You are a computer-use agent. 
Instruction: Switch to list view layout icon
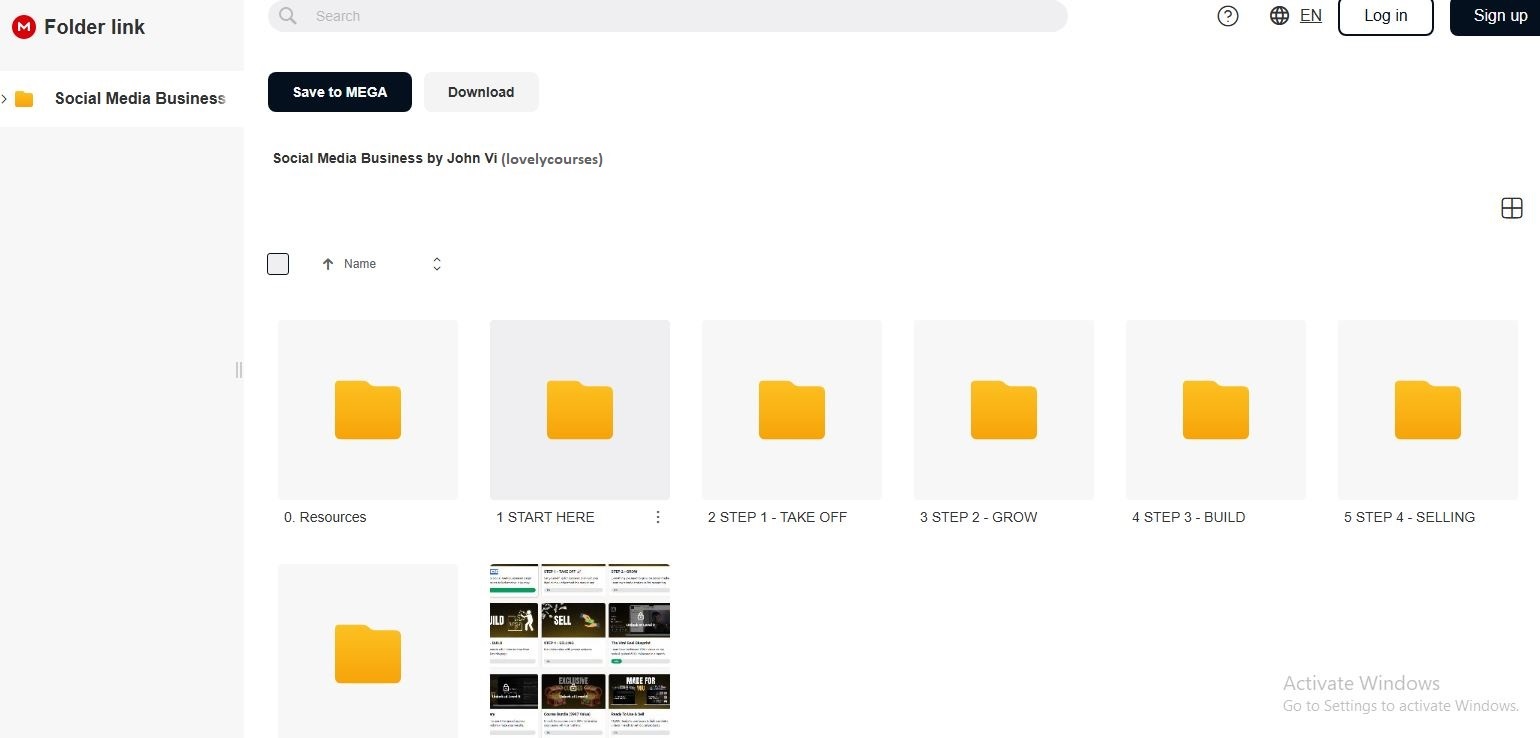[x=1512, y=208]
